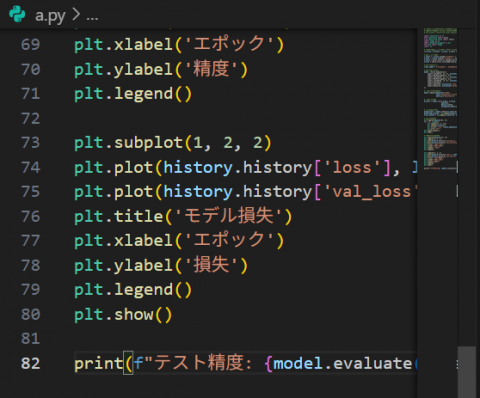
Task: Place cursor on plt.show() line
Action: point(123,315)
